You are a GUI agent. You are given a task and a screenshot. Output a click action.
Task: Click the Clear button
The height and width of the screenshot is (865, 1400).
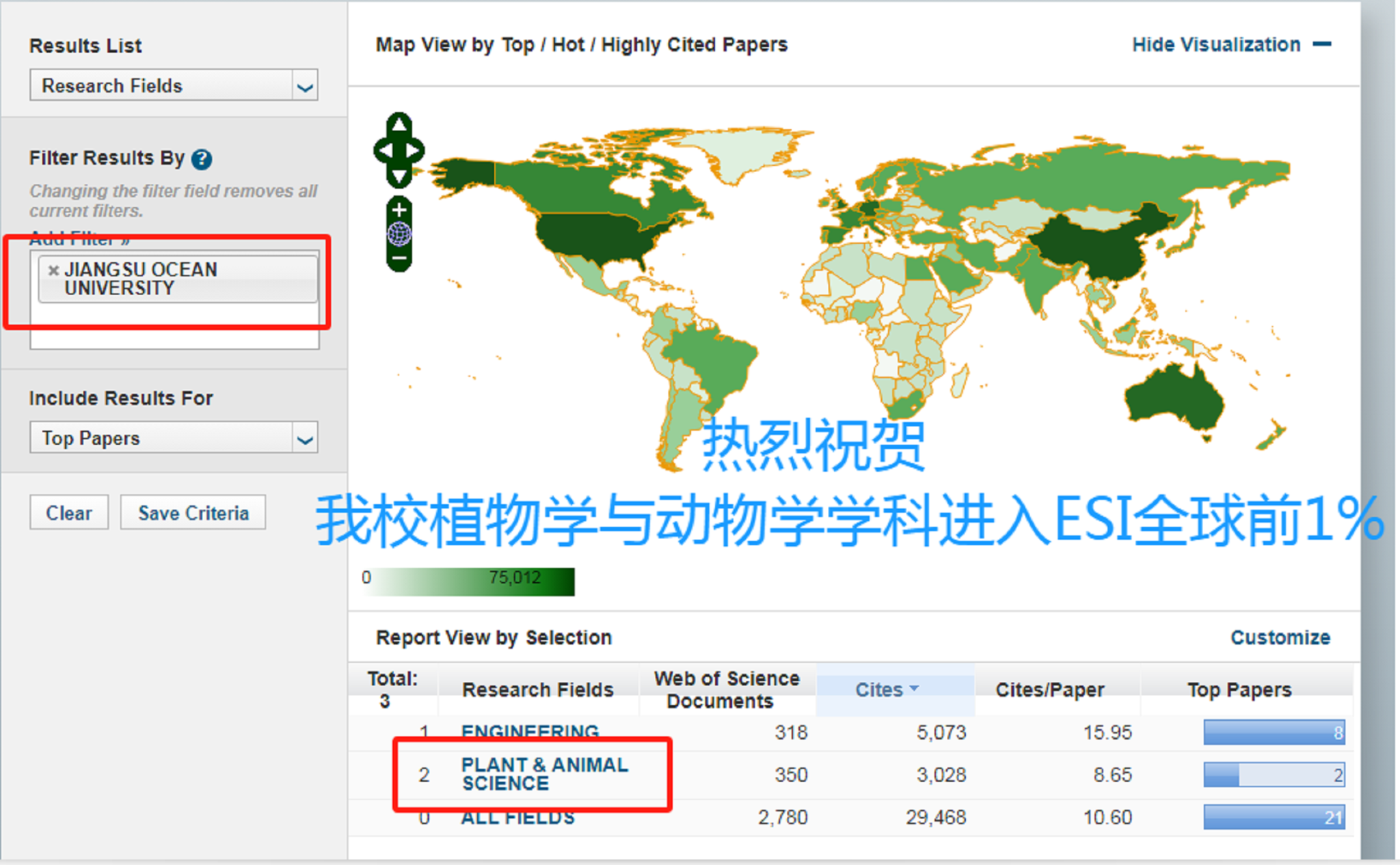pos(68,512)
